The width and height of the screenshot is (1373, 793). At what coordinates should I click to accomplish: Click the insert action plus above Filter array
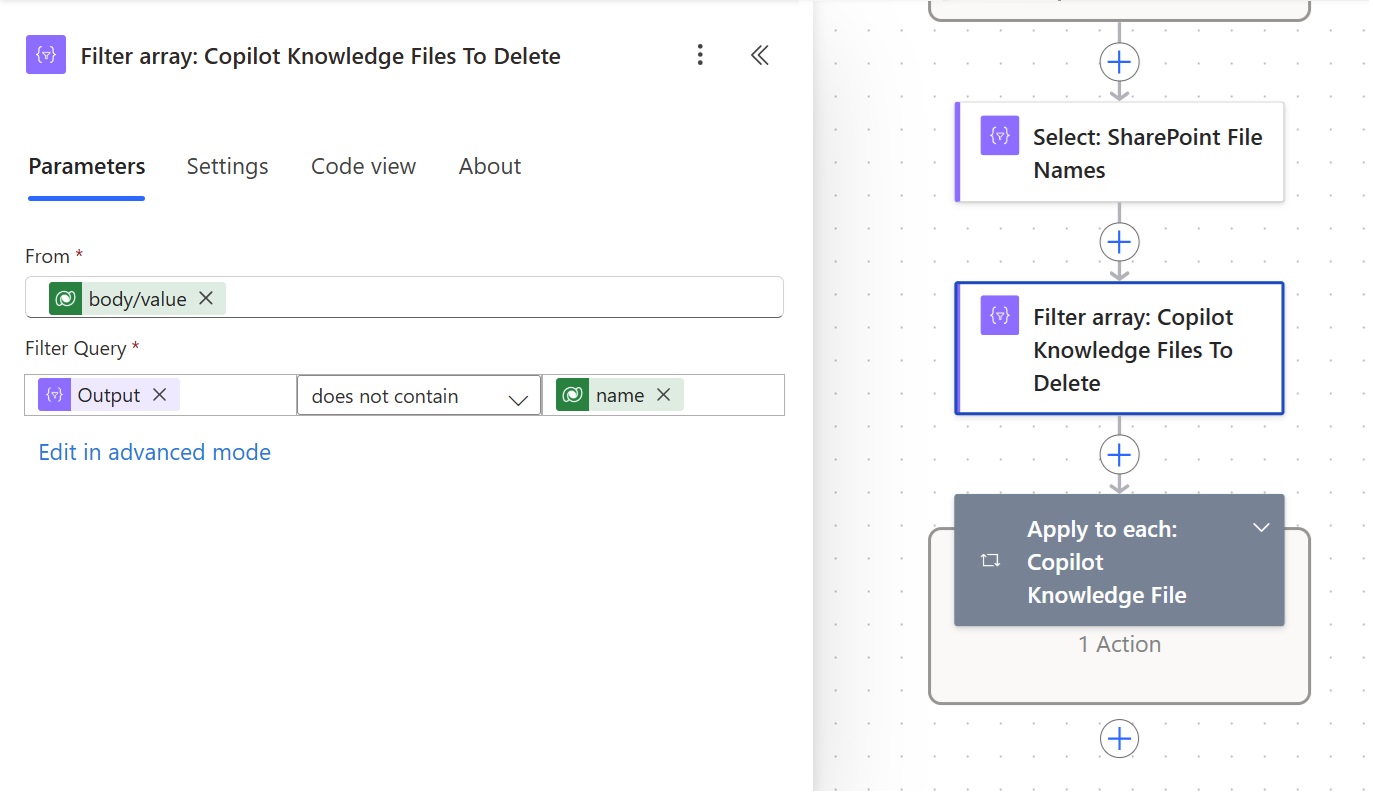pos(1118,241)
